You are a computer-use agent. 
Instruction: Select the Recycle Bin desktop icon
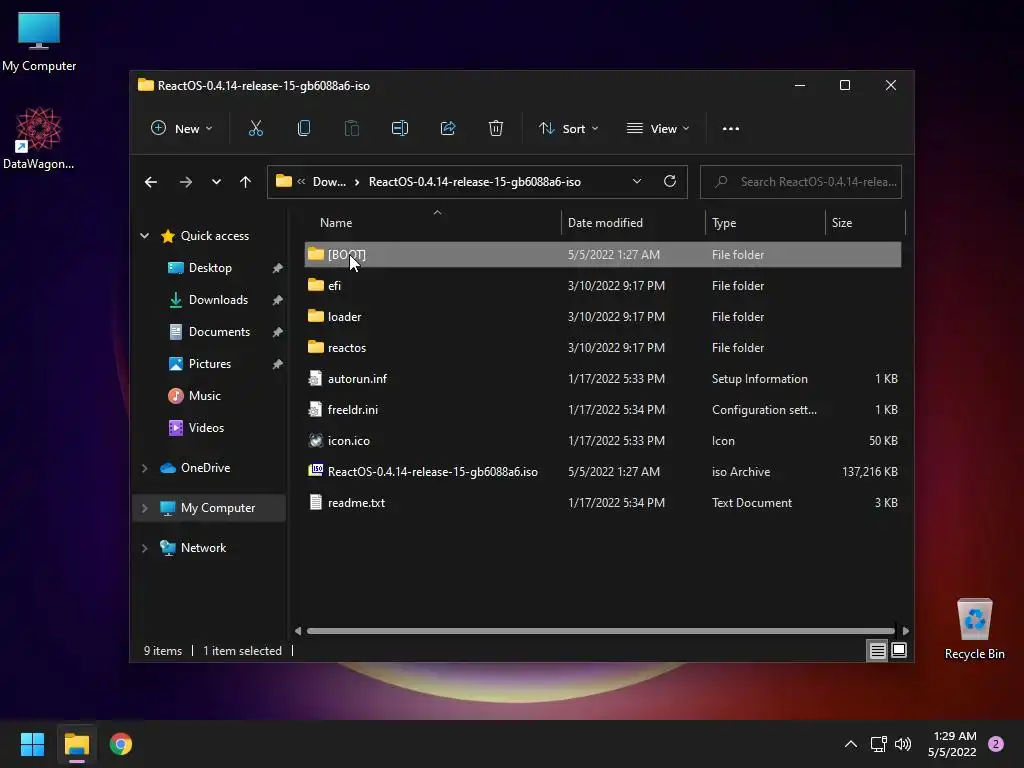point(974,629)
